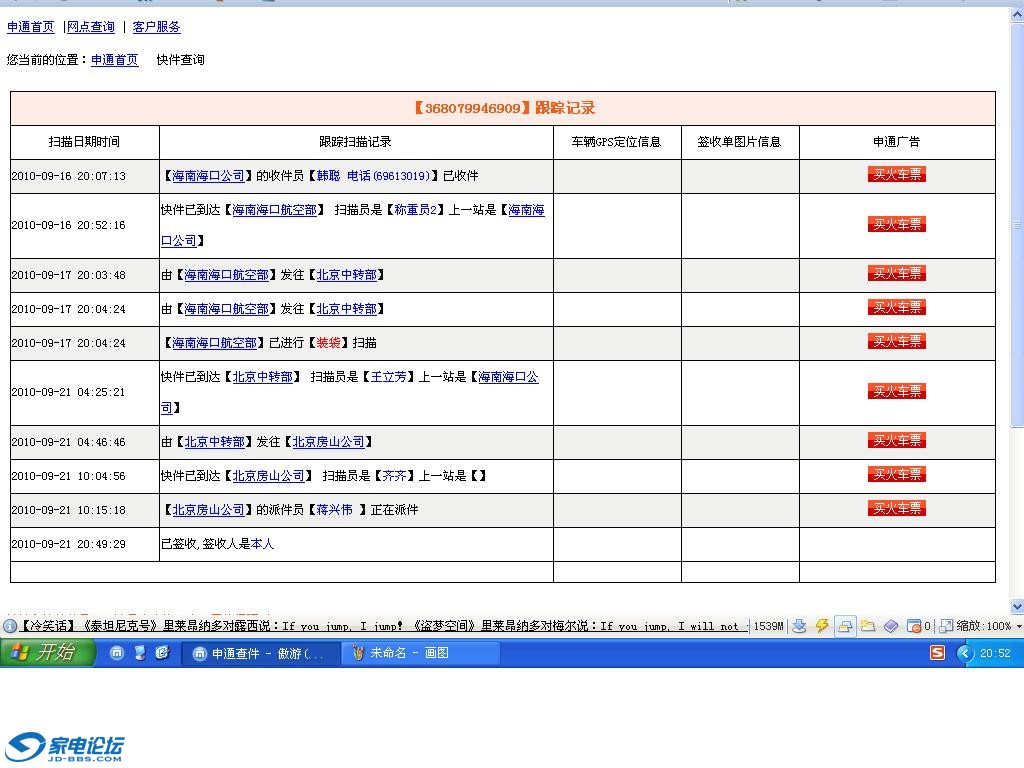Click the download manager icon in status bar

pyautogui.click(x=799, y=626)
